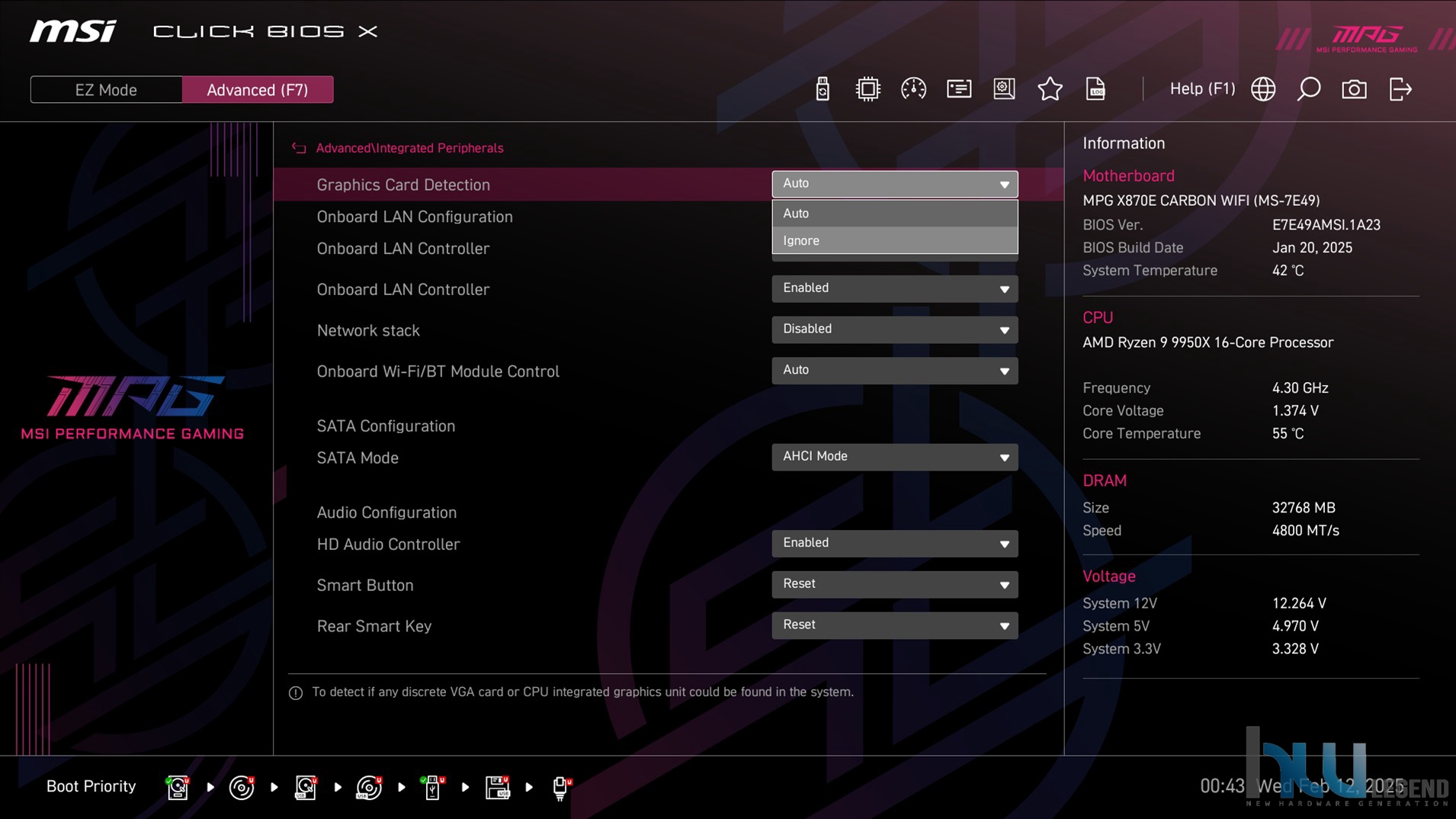
Task: Click Boot Priority label
Action: point(91,786)
